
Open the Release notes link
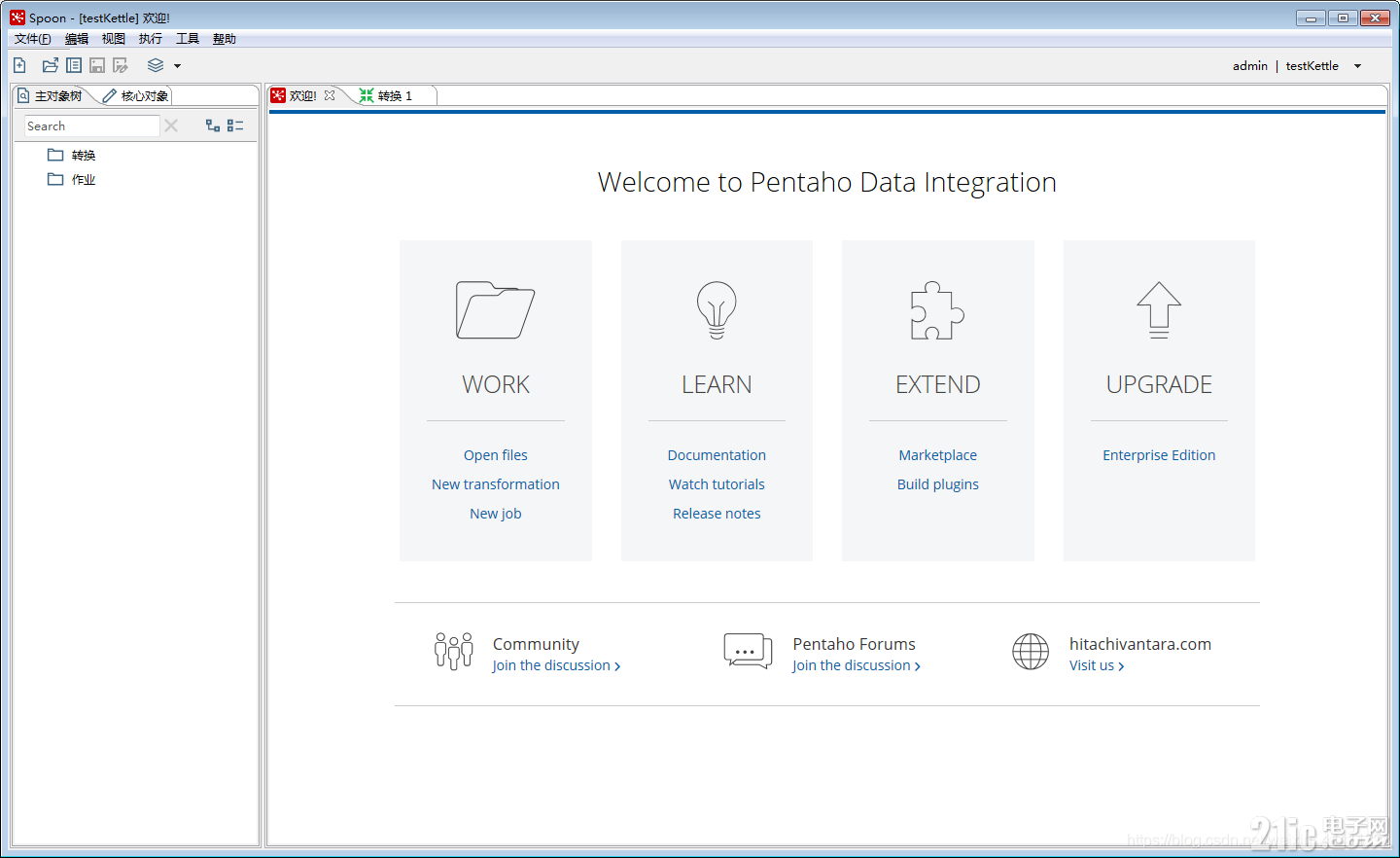click(x=717, y=514)
